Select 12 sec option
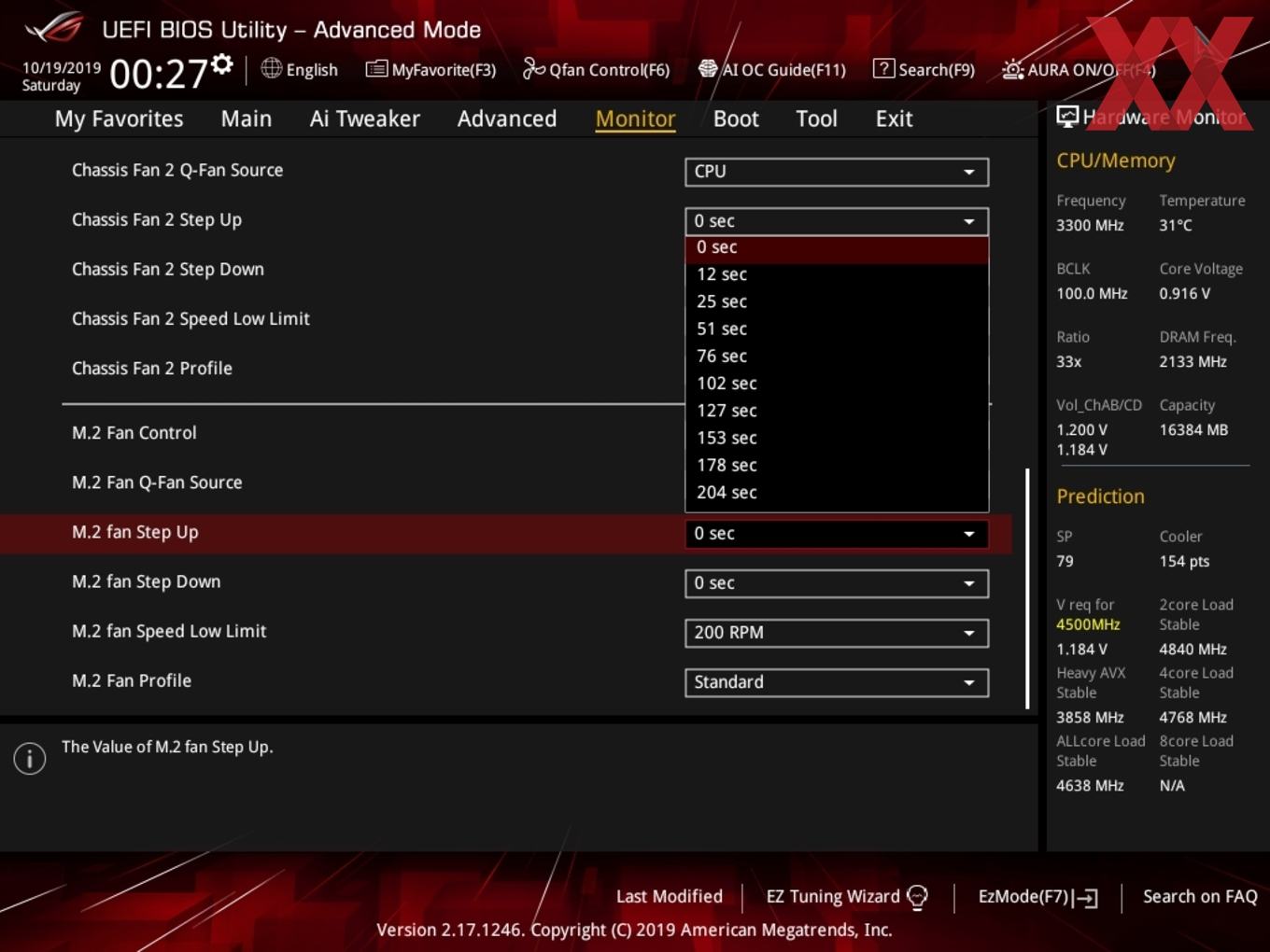1270x952 pixels. (x=837, y=274)
